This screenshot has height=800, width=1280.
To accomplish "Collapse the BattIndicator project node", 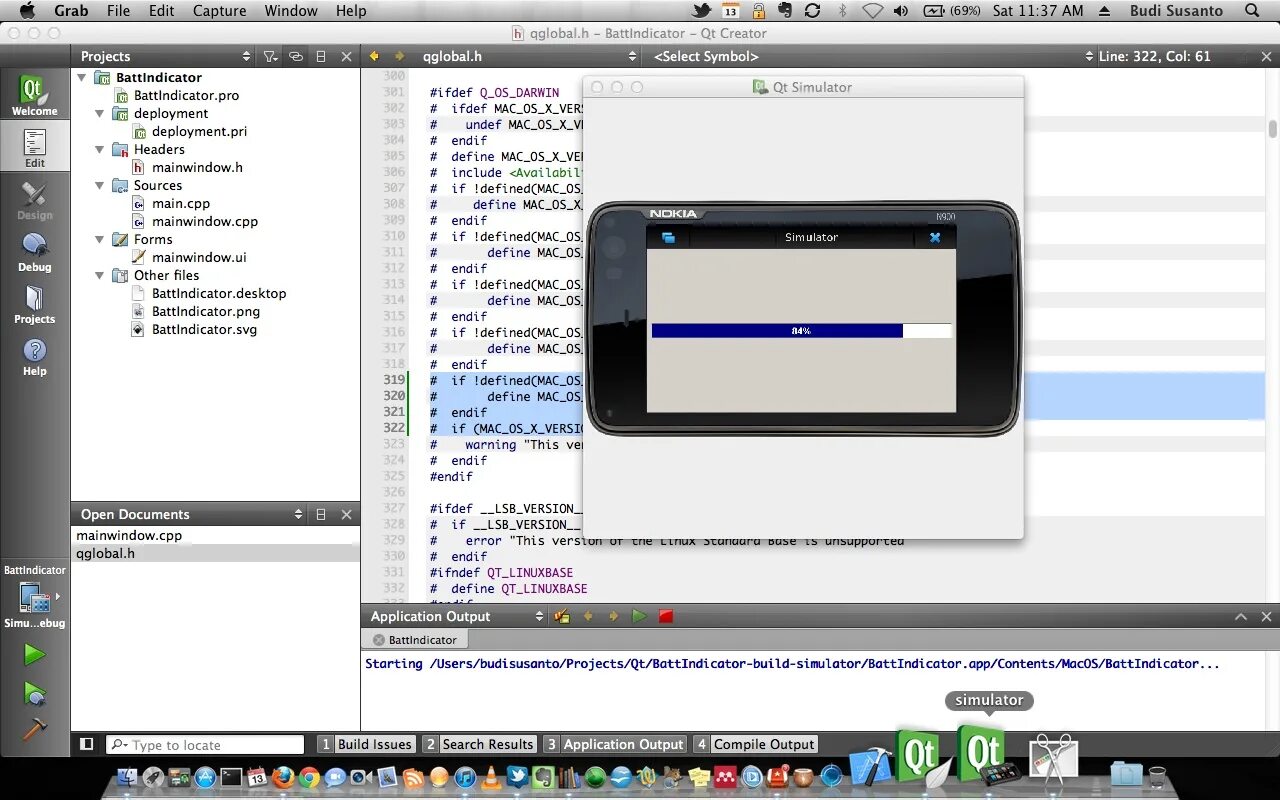I will [x=82, y=77].
